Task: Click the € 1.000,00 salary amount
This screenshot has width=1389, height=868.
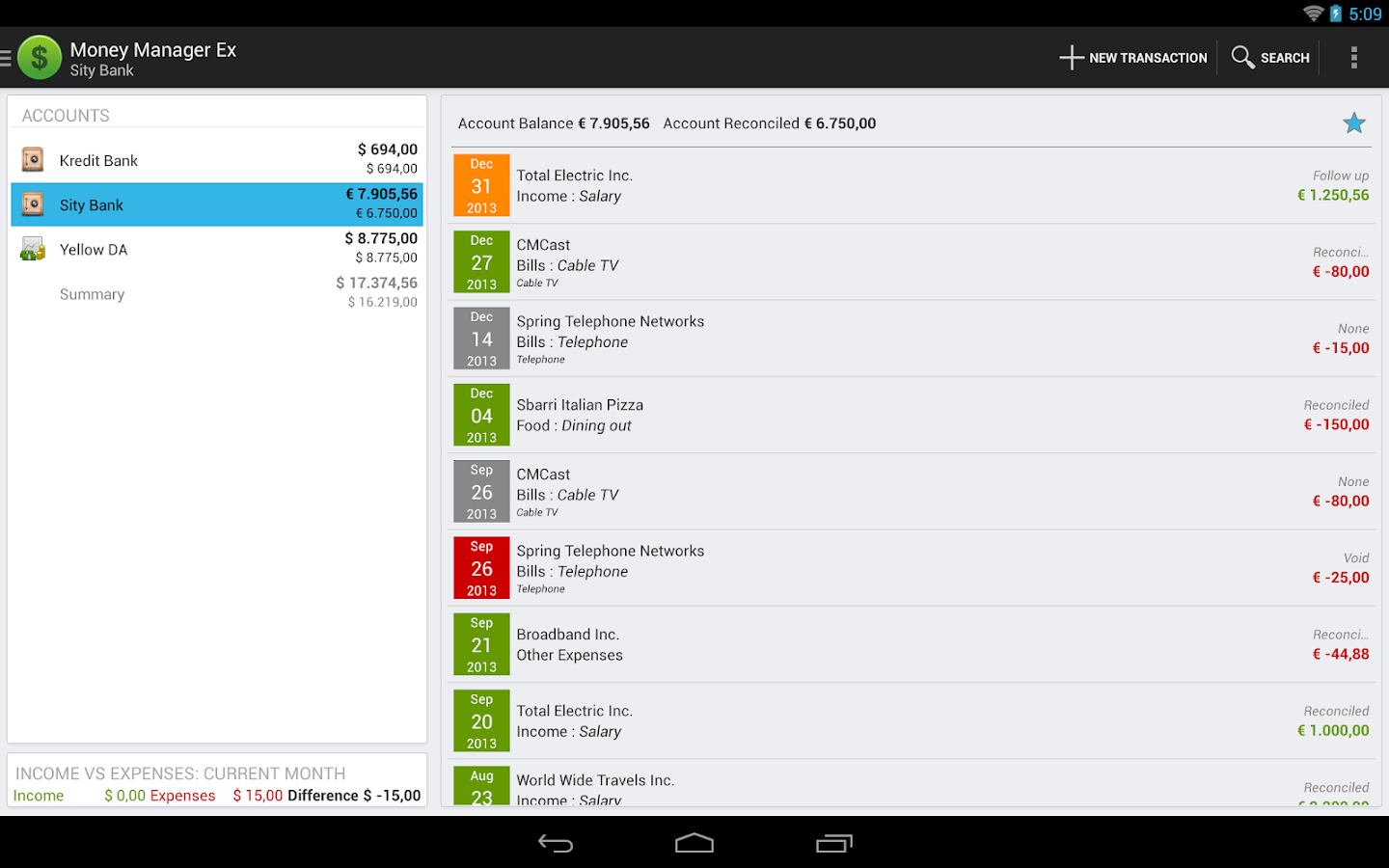Action: tap(1333, 730)
